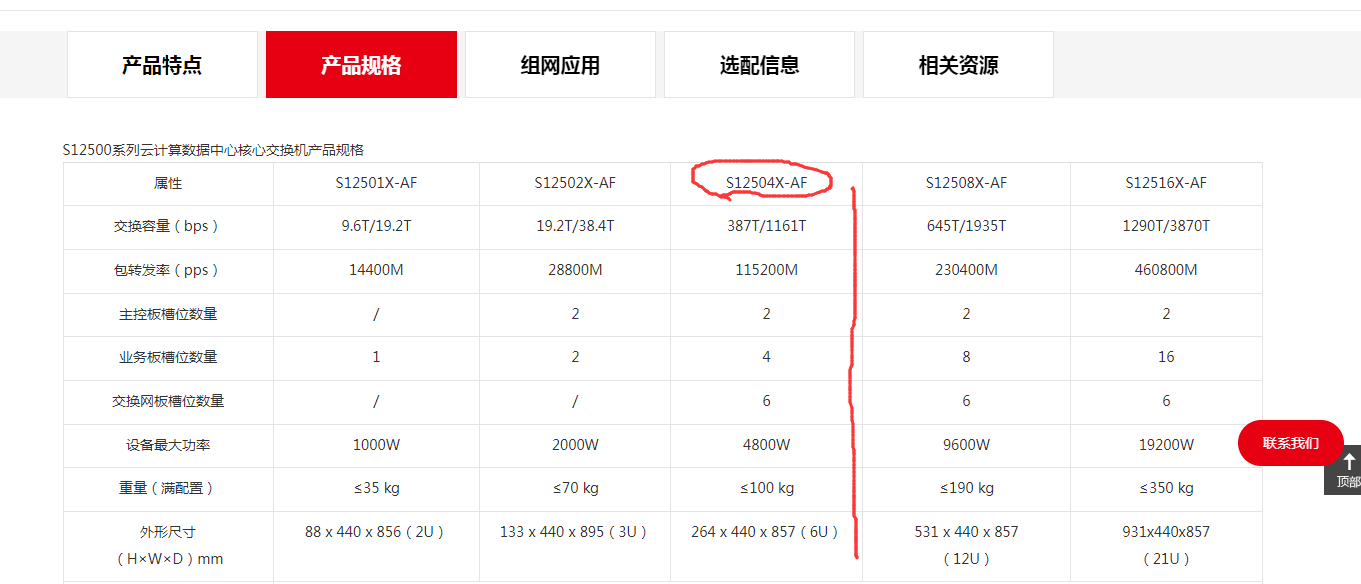
Task: Select the 外形尺寸 row label
Action: [168, 545]
